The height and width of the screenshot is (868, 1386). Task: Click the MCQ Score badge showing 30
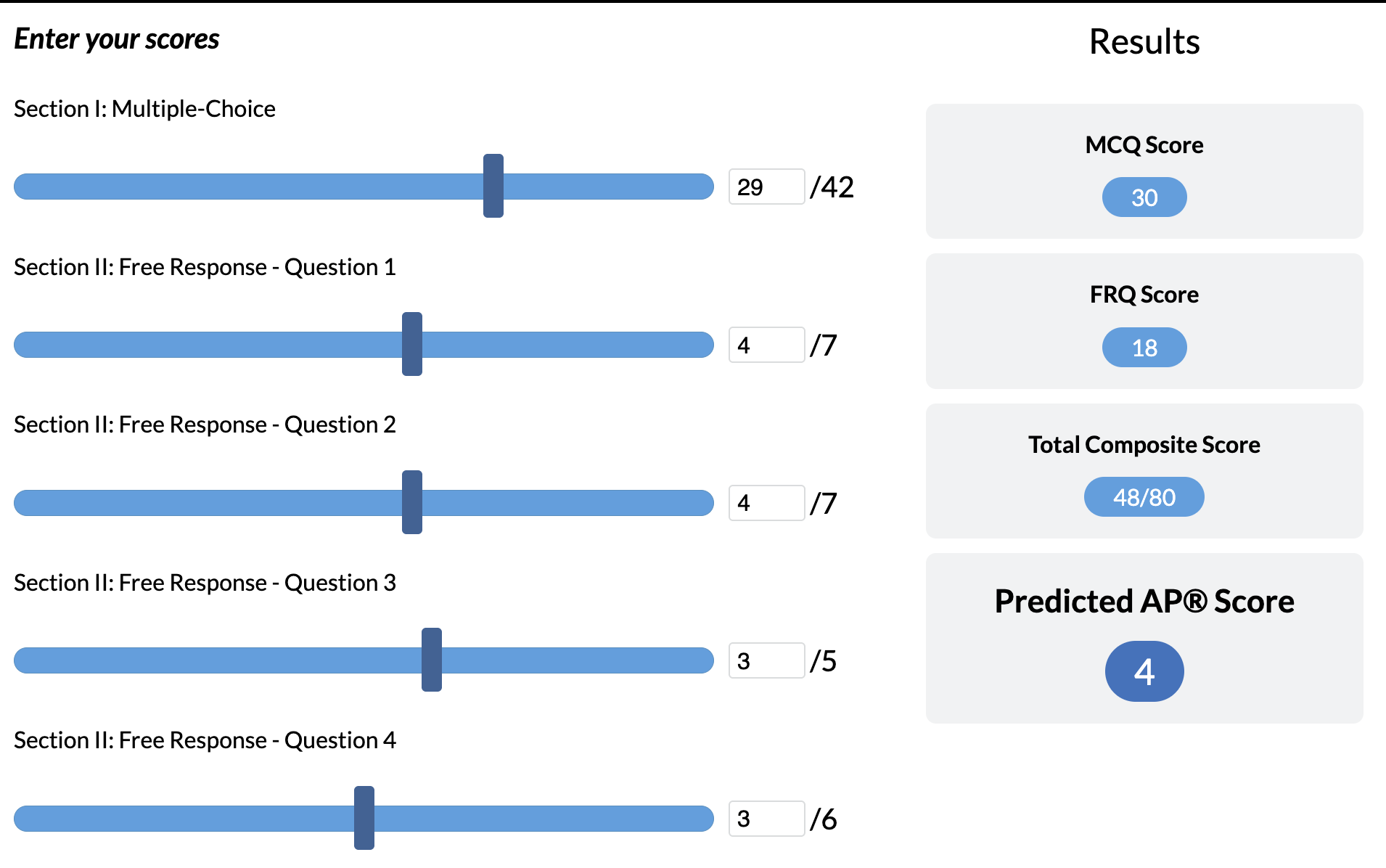[x=1144, y=197]
